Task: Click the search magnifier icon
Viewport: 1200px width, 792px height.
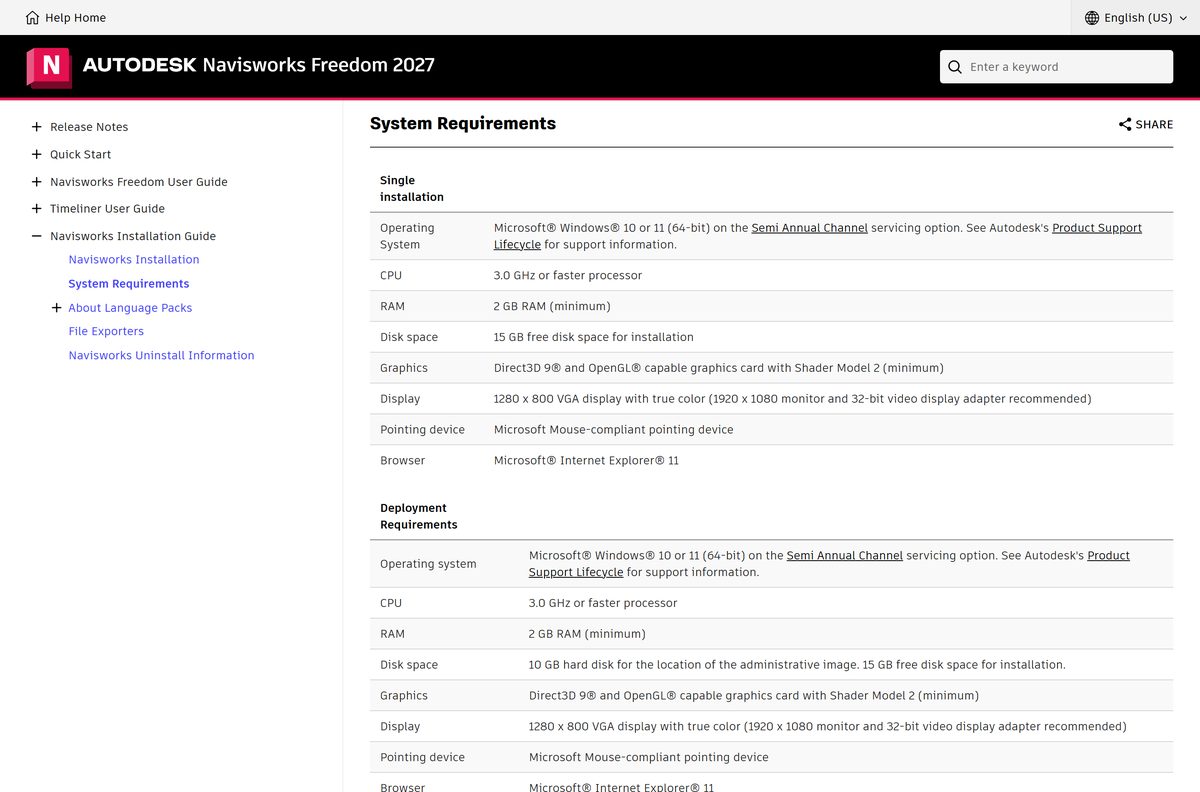Action: 955,67
